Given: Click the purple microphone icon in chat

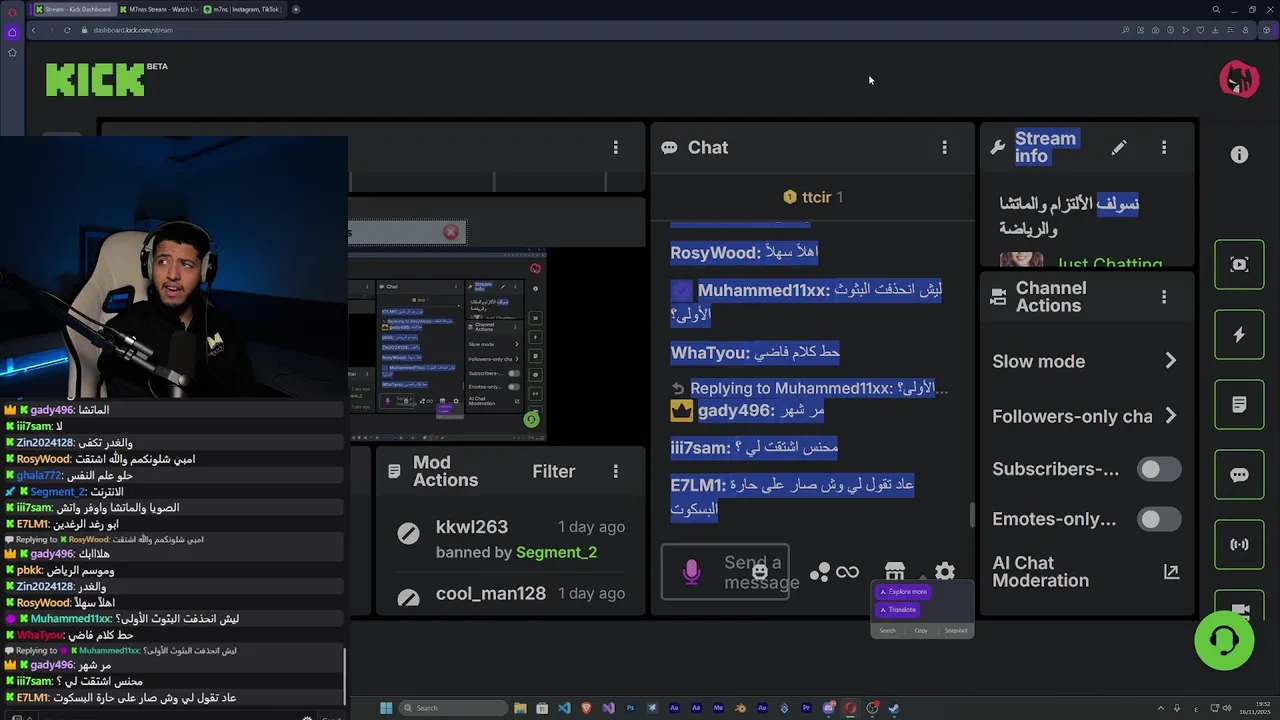Looking at the screenshot, I should [691, 571].
